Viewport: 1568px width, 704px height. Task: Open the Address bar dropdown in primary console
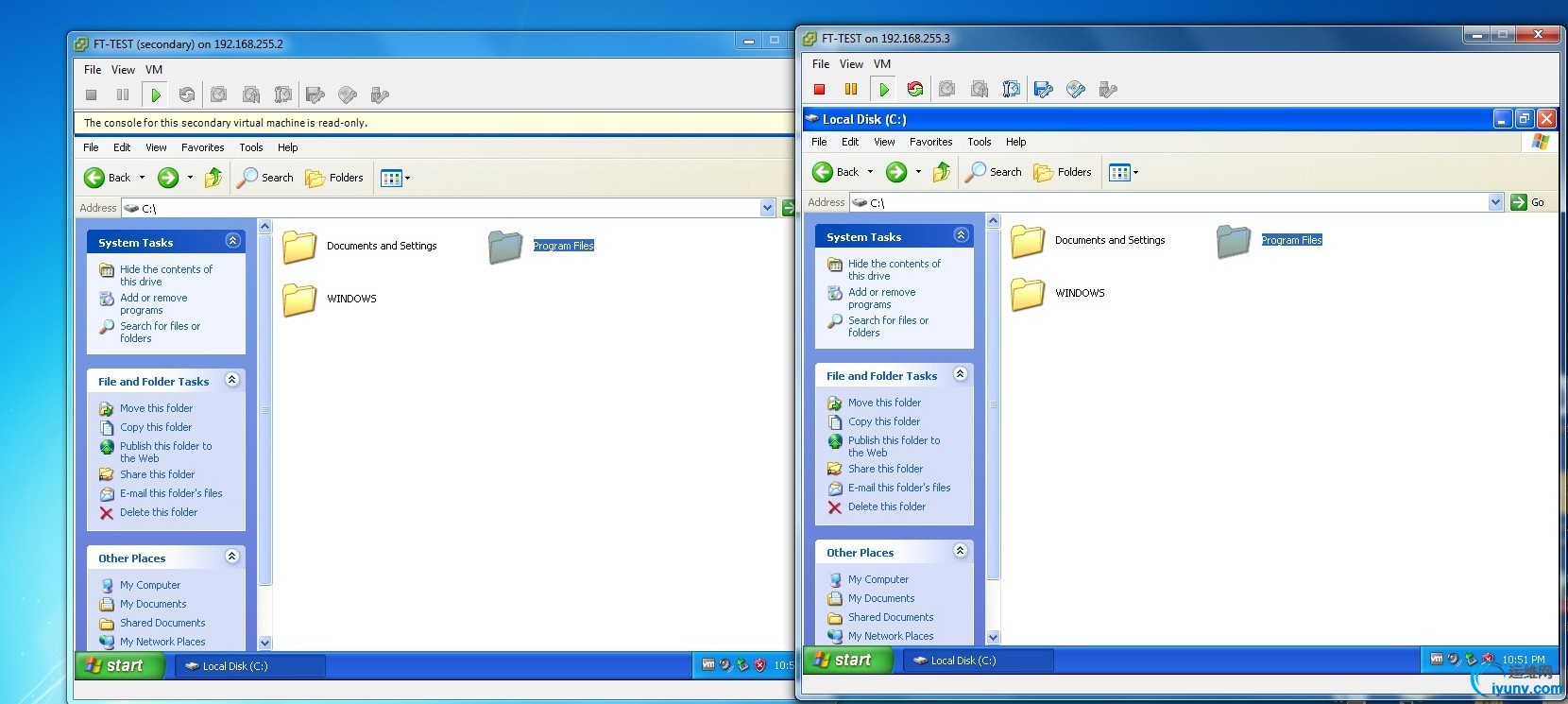(x=1495, y=202)
